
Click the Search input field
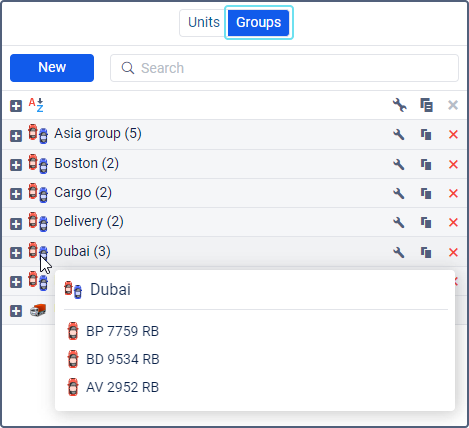point(284,68)
